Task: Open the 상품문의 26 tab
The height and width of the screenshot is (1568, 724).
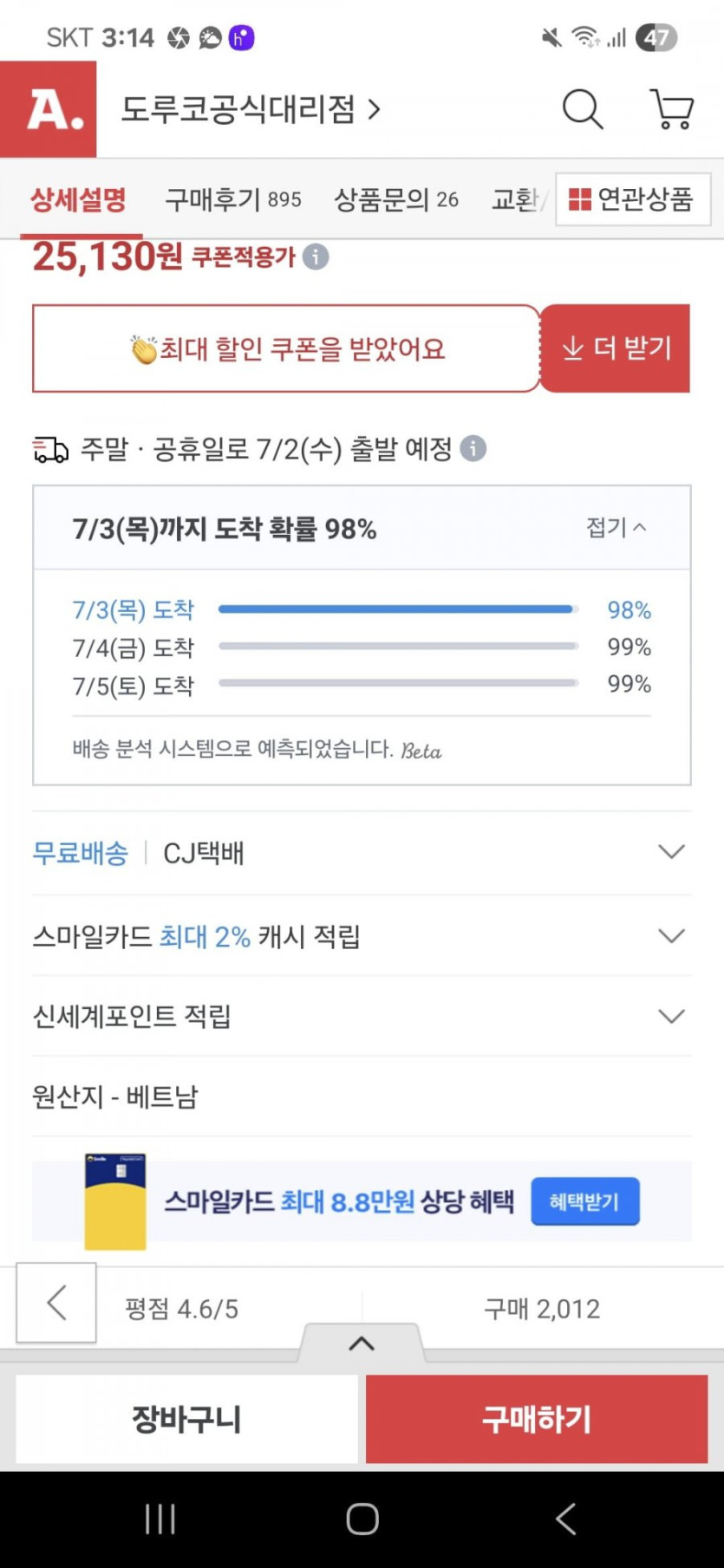Action: pos(396,199)
